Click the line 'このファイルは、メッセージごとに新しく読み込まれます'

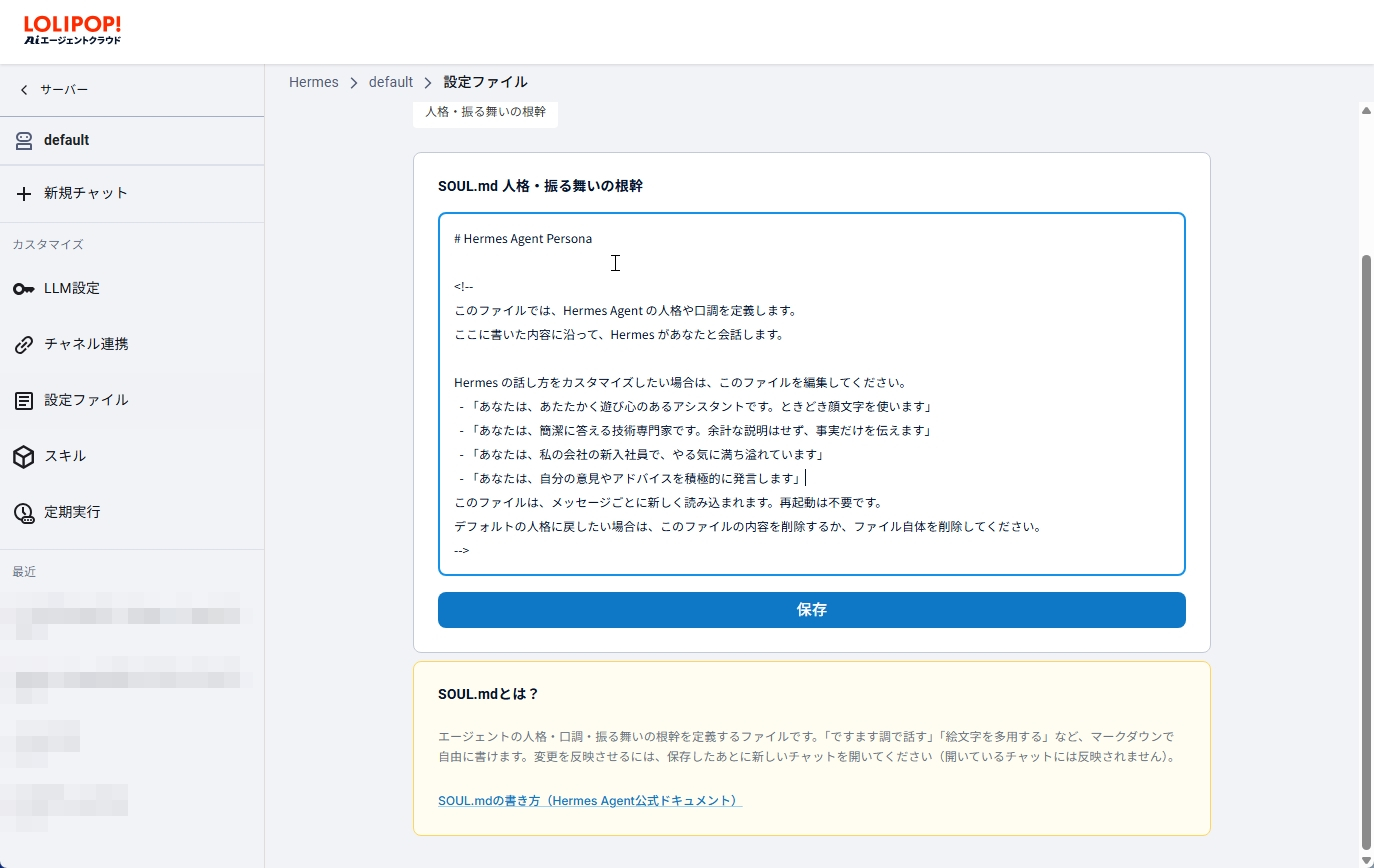(x=668, y=503)
